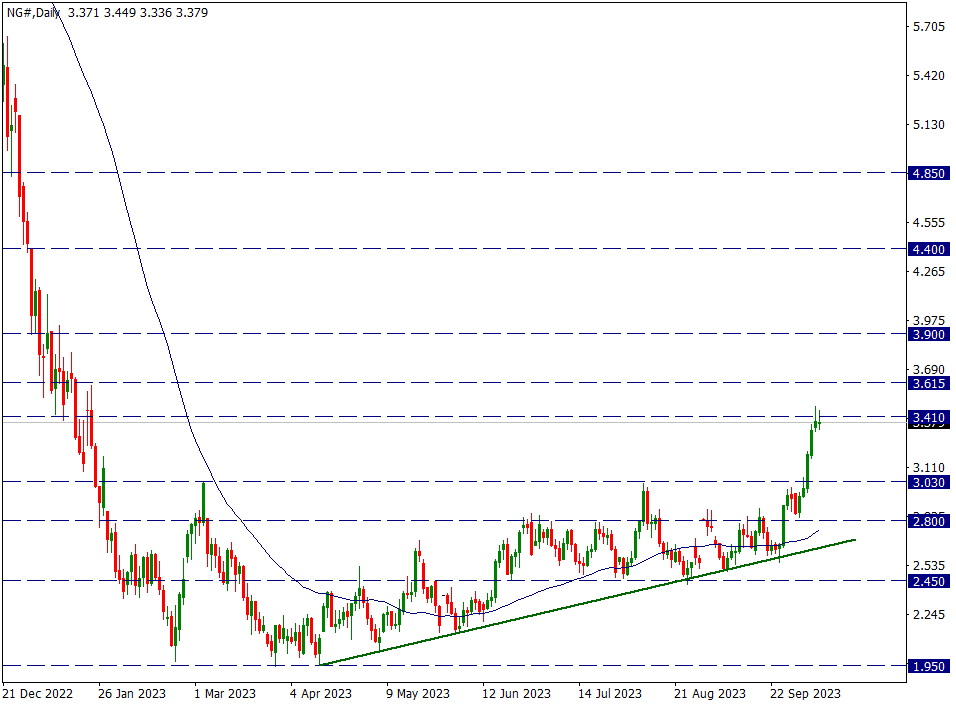Click the 3.690 price scale value
Viewport: 956px width, 706px height.
(929, 369)
